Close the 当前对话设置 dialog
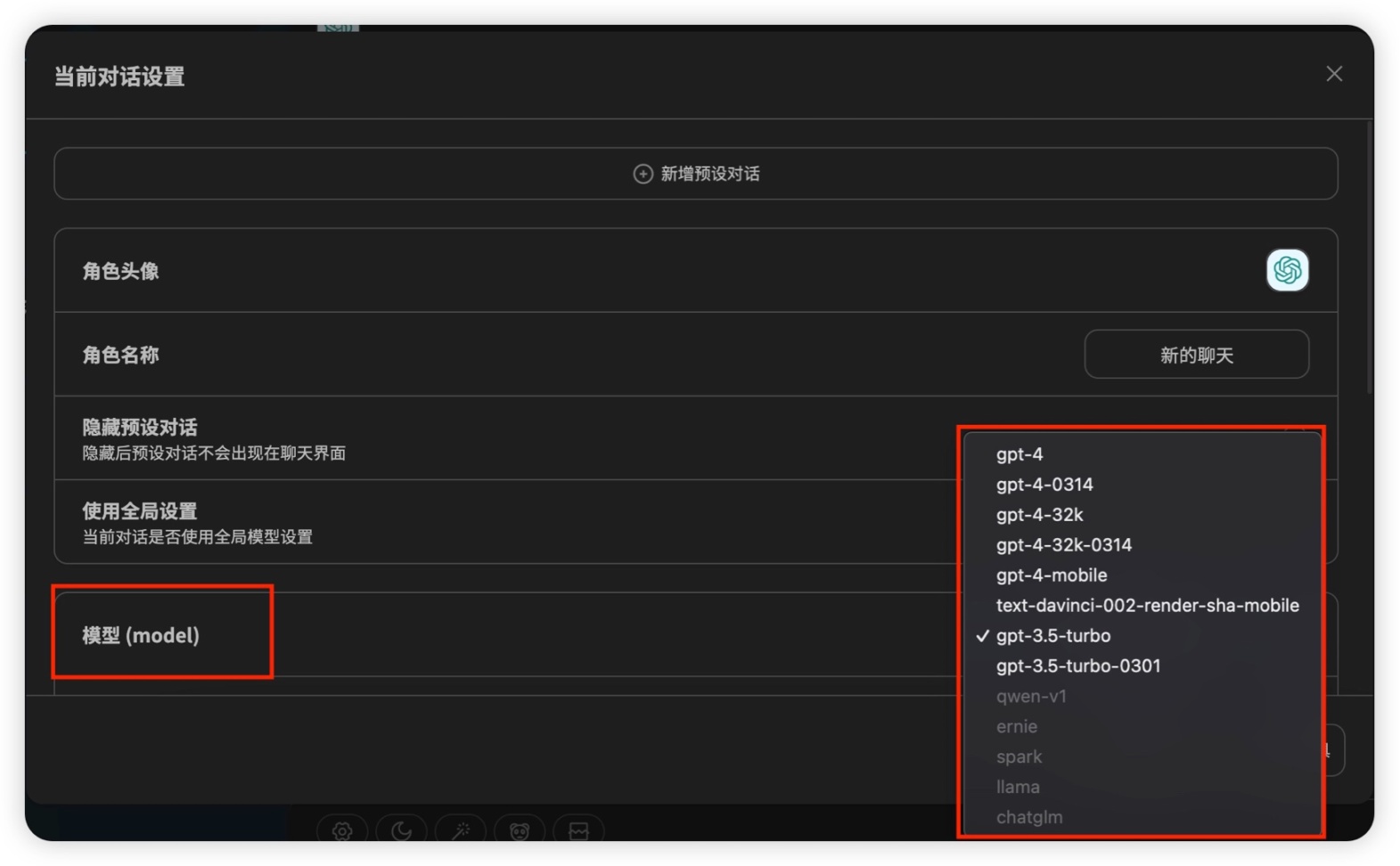Image resolution: width=1400 pixels, height=866 pixels. point(1333,74)
